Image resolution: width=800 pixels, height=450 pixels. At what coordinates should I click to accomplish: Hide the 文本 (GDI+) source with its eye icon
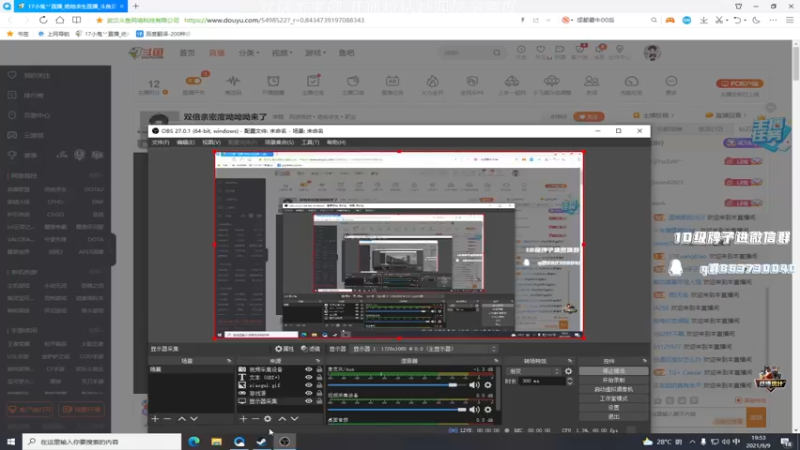coord(308,377)
